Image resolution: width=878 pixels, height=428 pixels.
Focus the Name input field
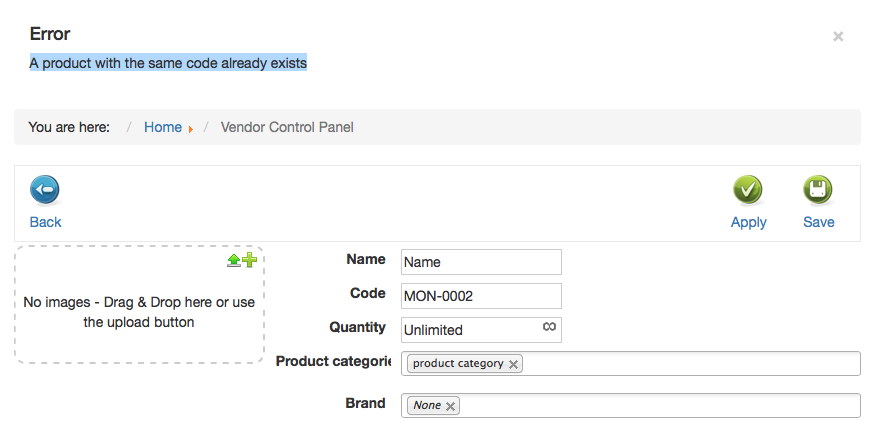pyautogui.click(x=481, y=262)
